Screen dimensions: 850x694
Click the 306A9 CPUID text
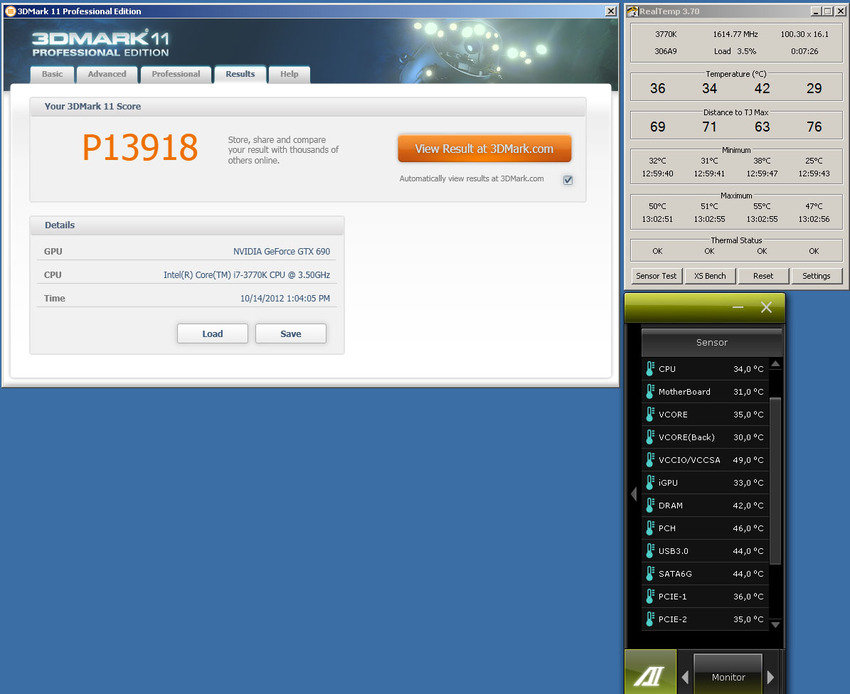(x=666, y=51)
